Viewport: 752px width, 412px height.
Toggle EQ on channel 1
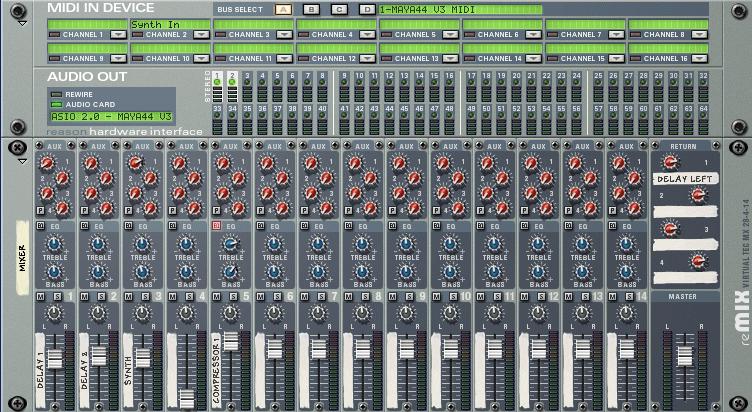(x=40, y=226)
